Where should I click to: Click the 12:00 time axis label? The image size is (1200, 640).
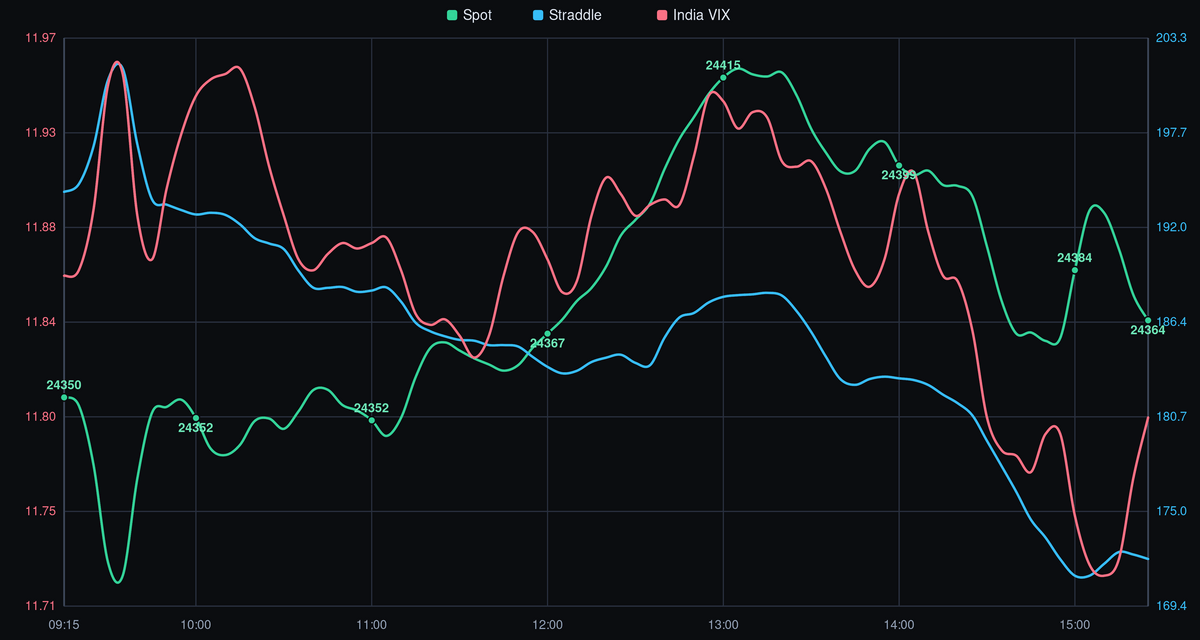(547, 624)
